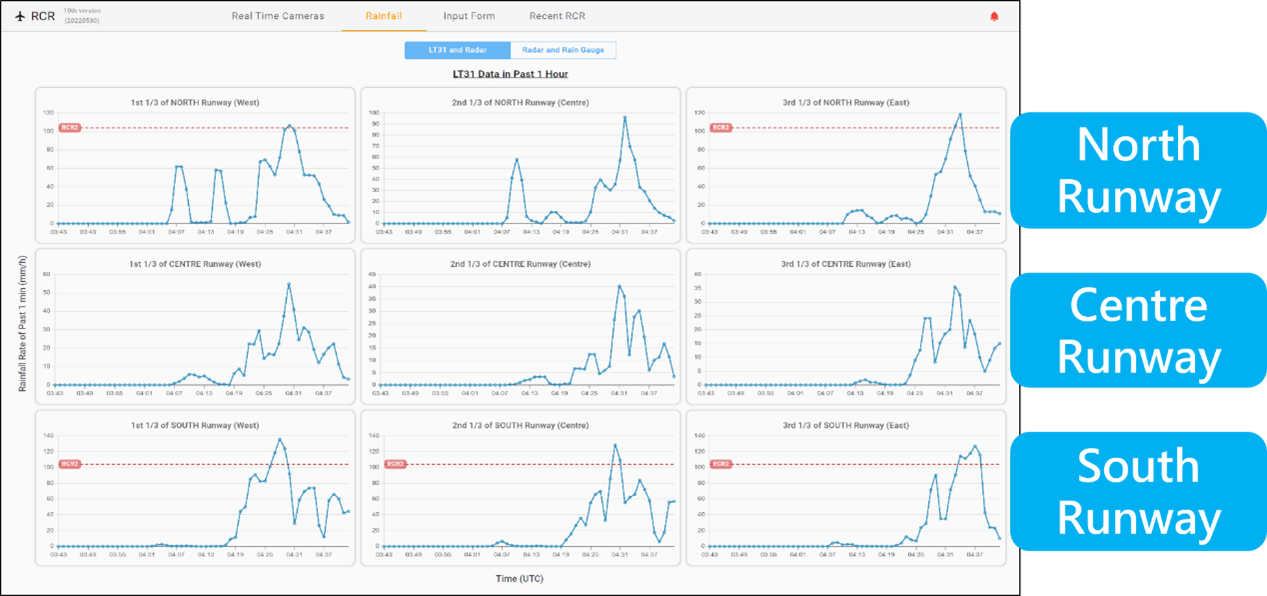Click the RCR airplane logo icon
1267x596 pixels.
click(20, 16)
